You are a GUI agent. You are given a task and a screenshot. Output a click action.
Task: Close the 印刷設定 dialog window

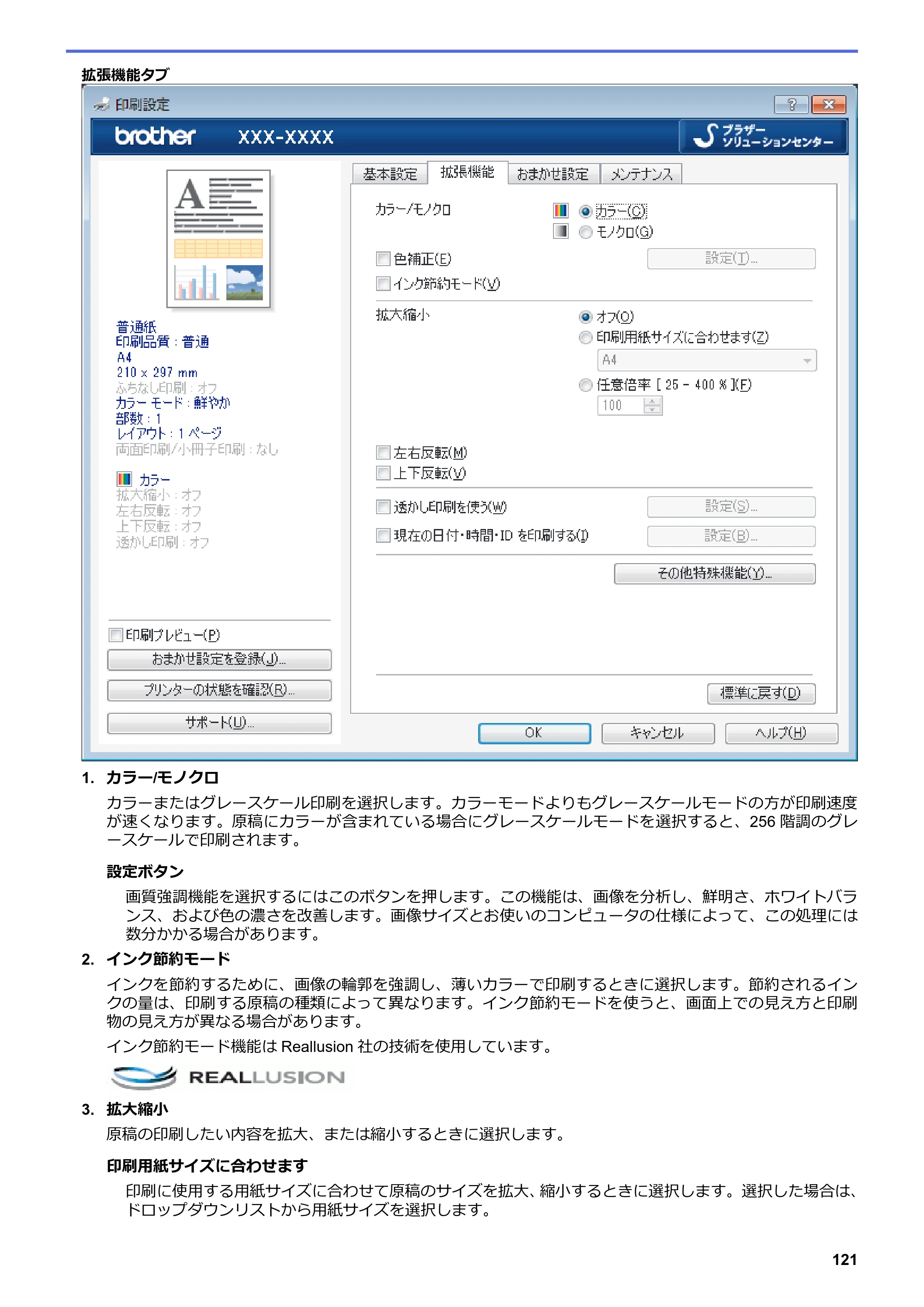(x=828, y=104)
